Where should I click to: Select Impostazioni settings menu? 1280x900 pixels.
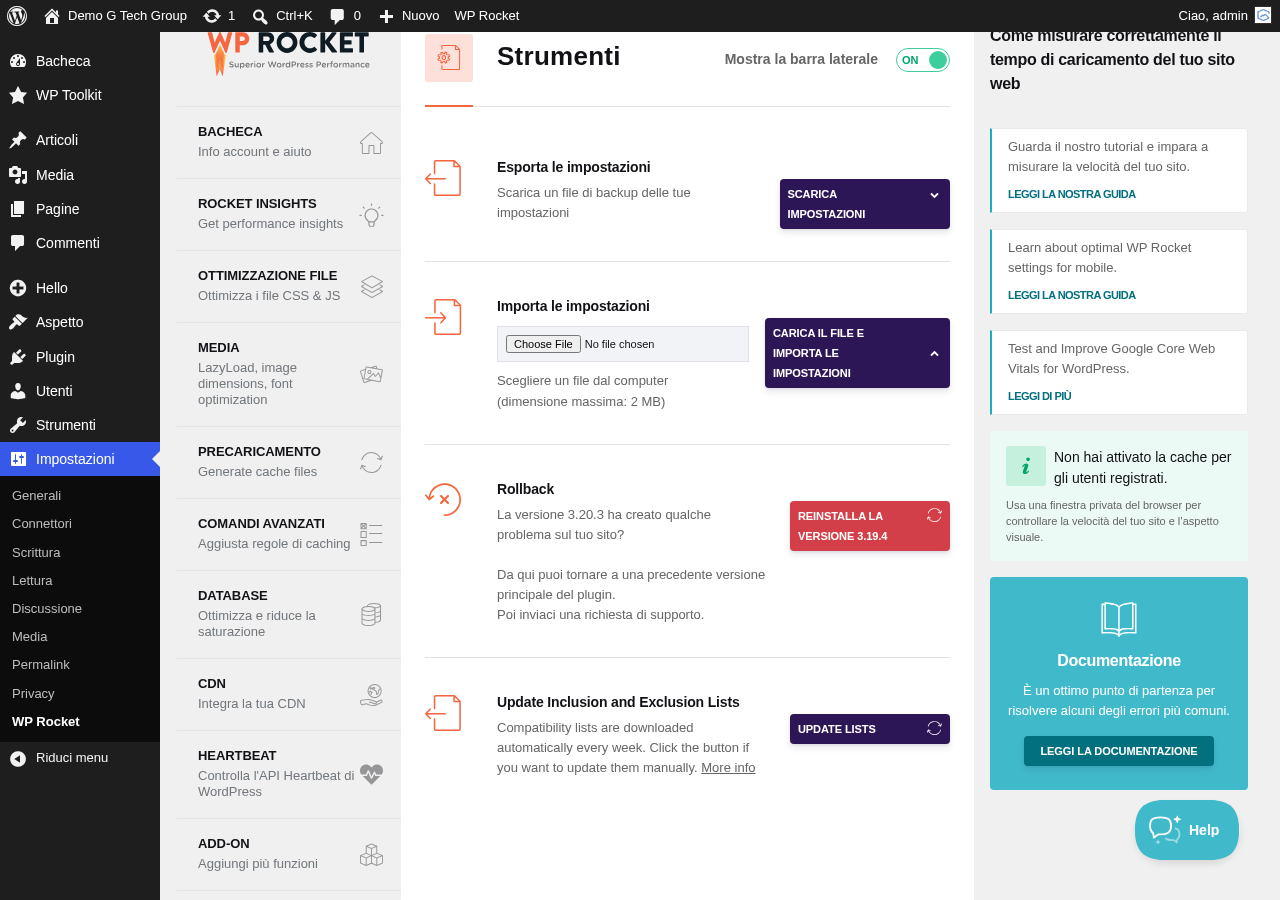[x=80, y=459]
